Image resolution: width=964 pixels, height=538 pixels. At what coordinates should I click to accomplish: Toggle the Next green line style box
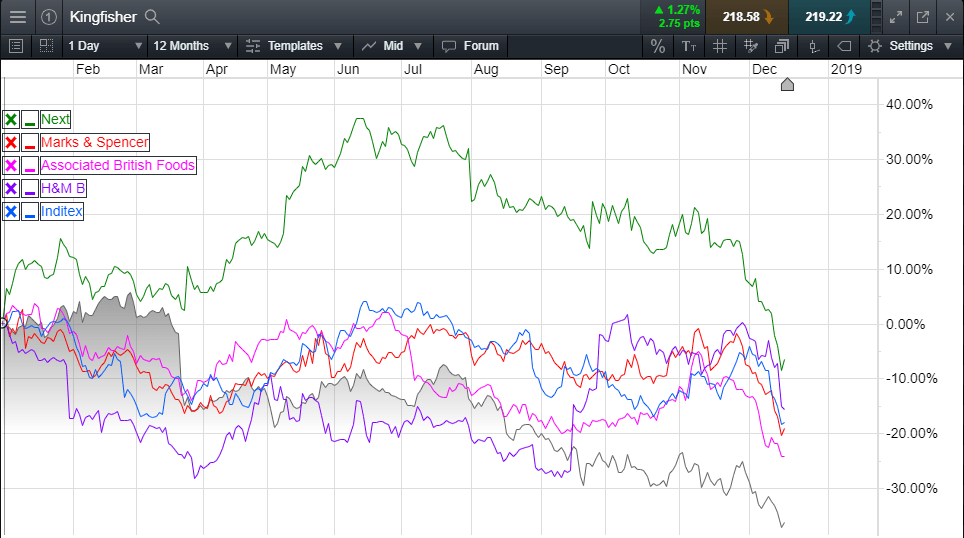30,119
